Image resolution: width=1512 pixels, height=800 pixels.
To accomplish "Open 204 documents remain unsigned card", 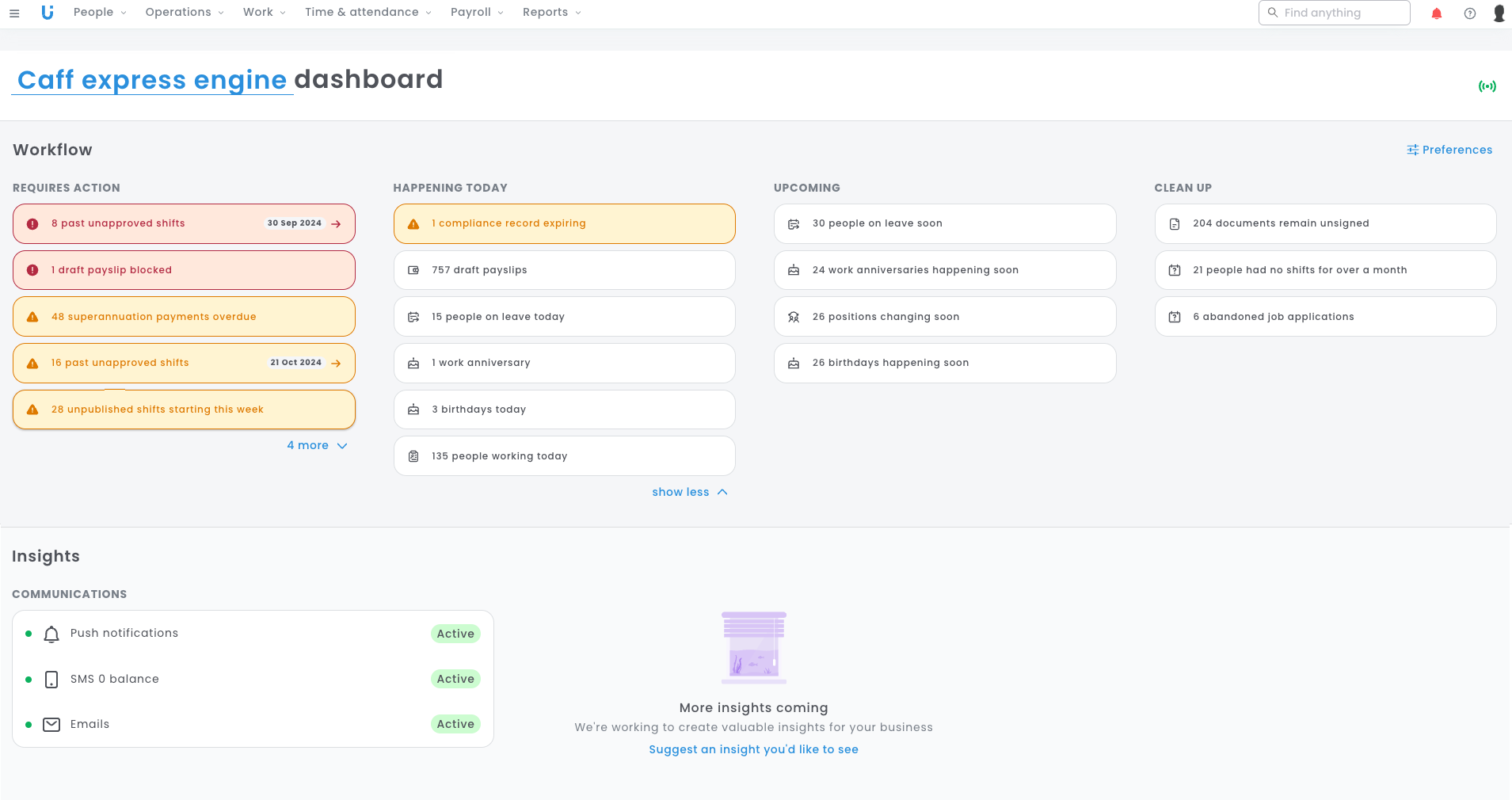I will click(1324, 224).
